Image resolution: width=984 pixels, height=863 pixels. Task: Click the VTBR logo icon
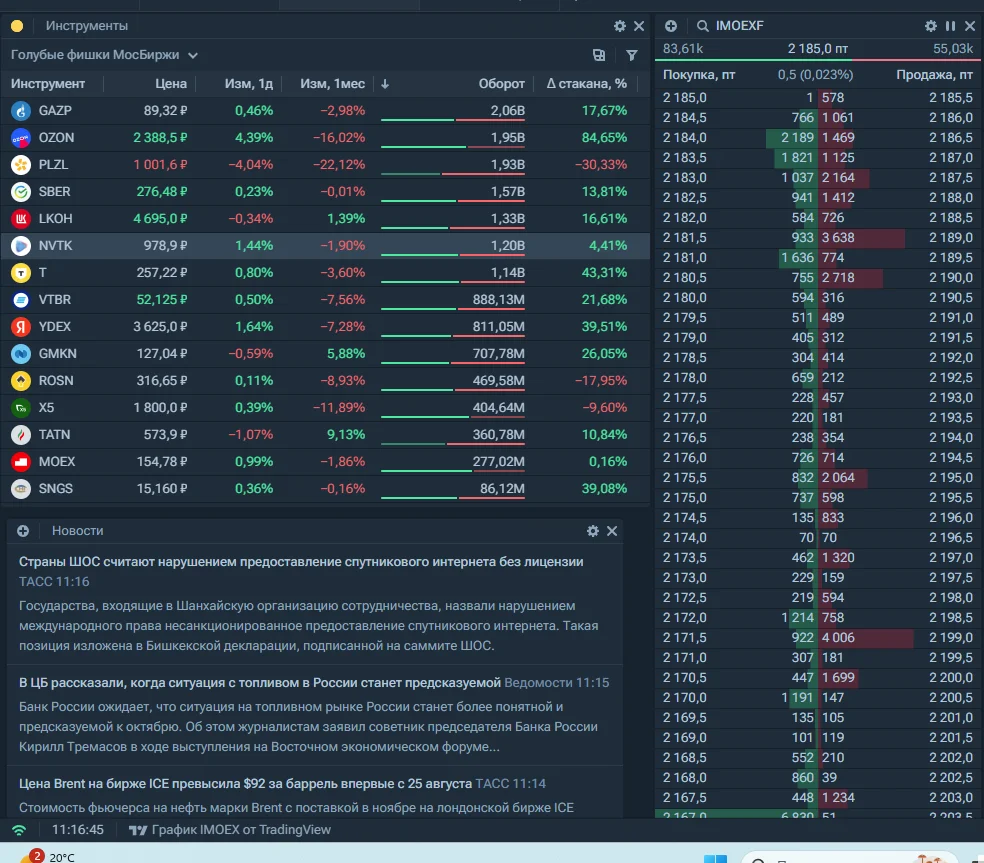21,299
